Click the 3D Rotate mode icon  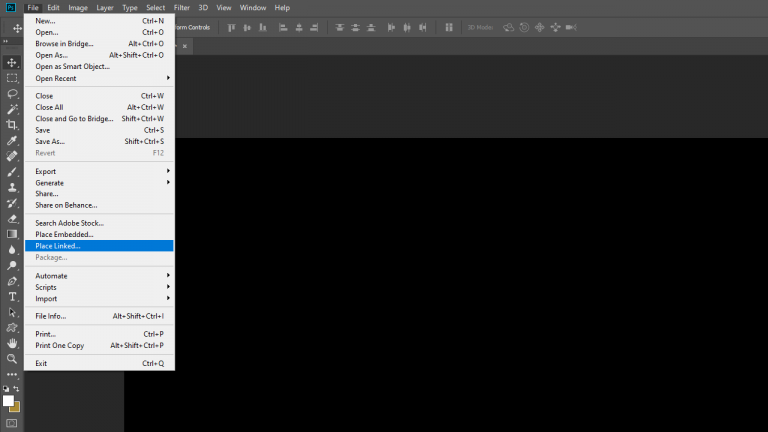[508, 27]
